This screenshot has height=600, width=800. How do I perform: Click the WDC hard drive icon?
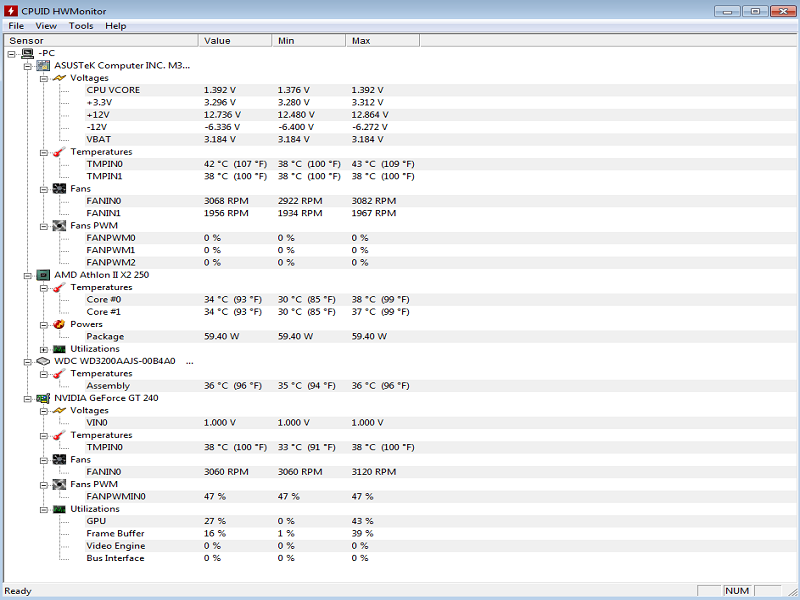tap(43, 361)
